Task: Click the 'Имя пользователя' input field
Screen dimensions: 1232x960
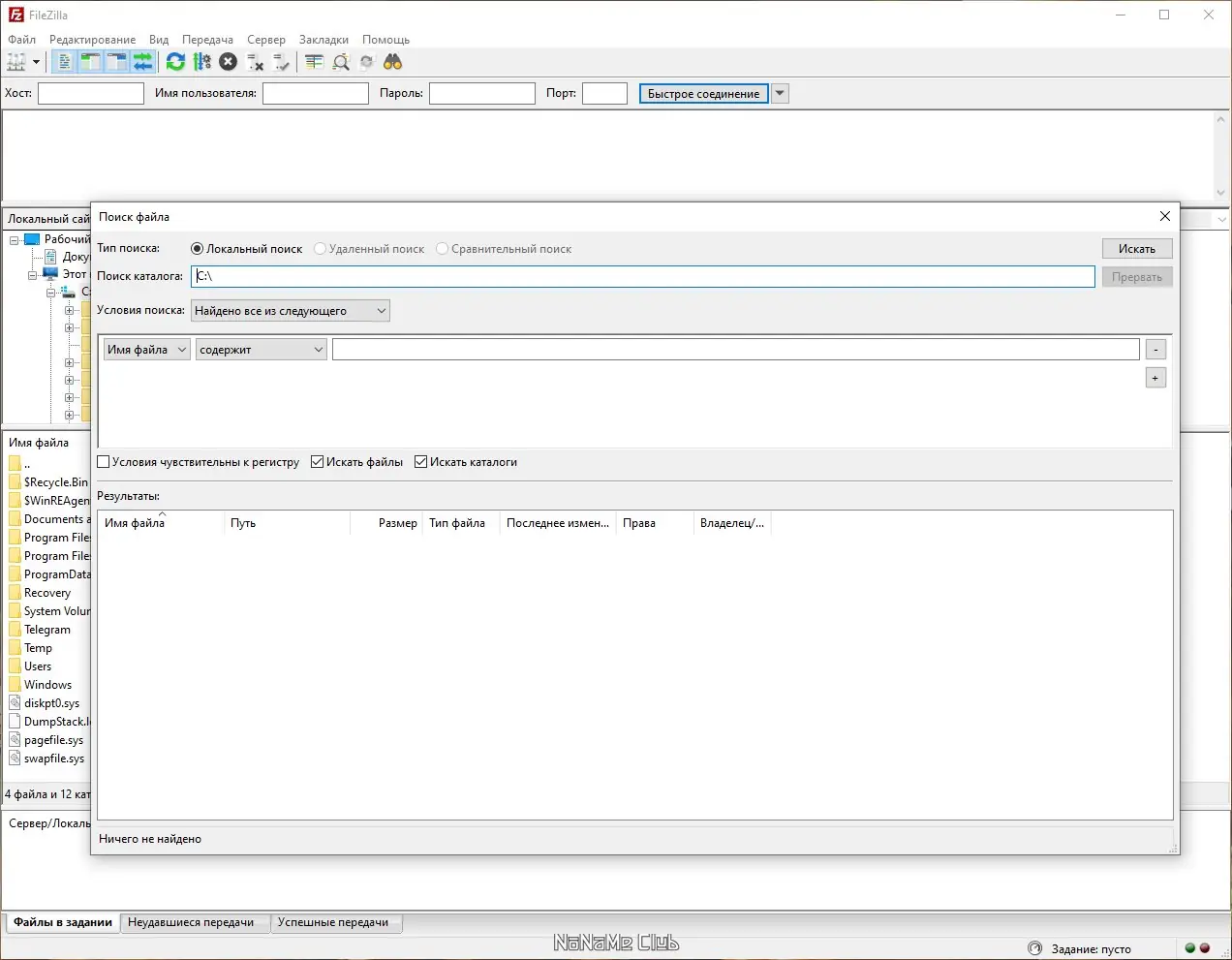Action: point(316,93)
